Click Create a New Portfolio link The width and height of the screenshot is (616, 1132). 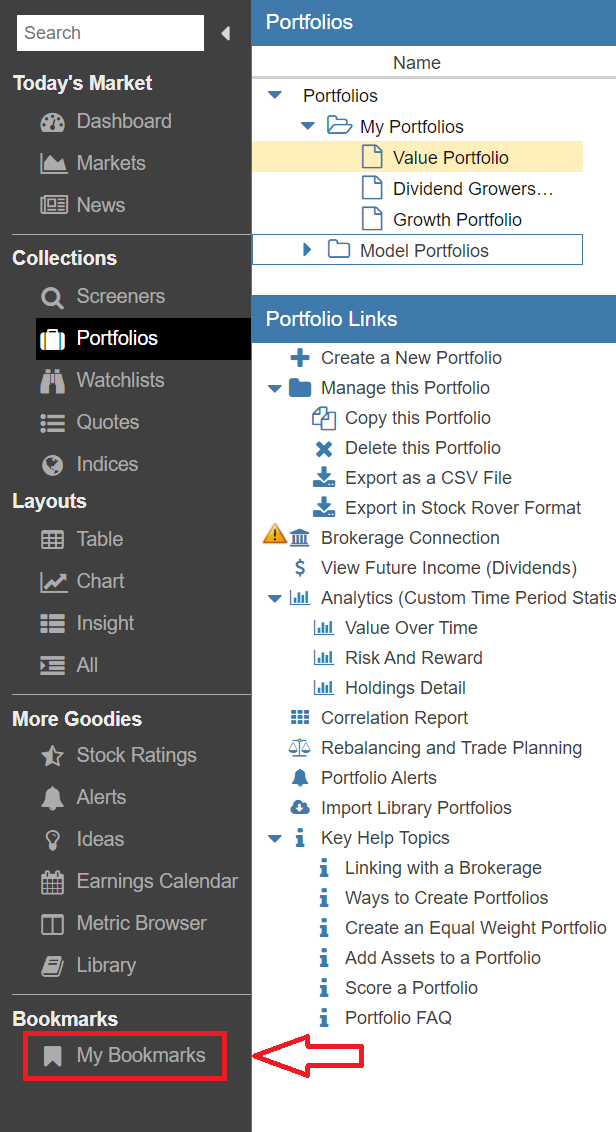(x=411, y=358)
